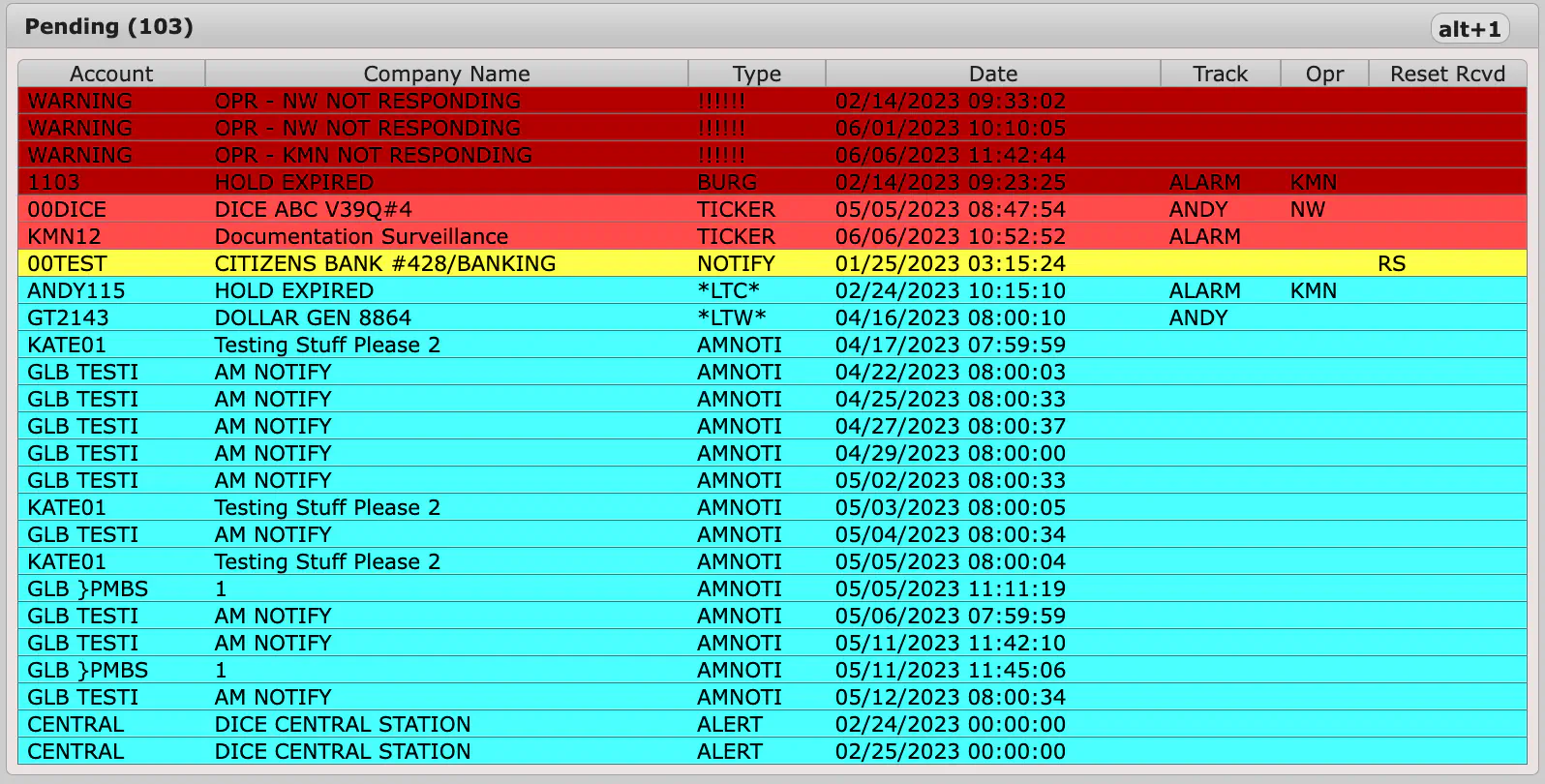Click the Type column header

tap(757, 74)
